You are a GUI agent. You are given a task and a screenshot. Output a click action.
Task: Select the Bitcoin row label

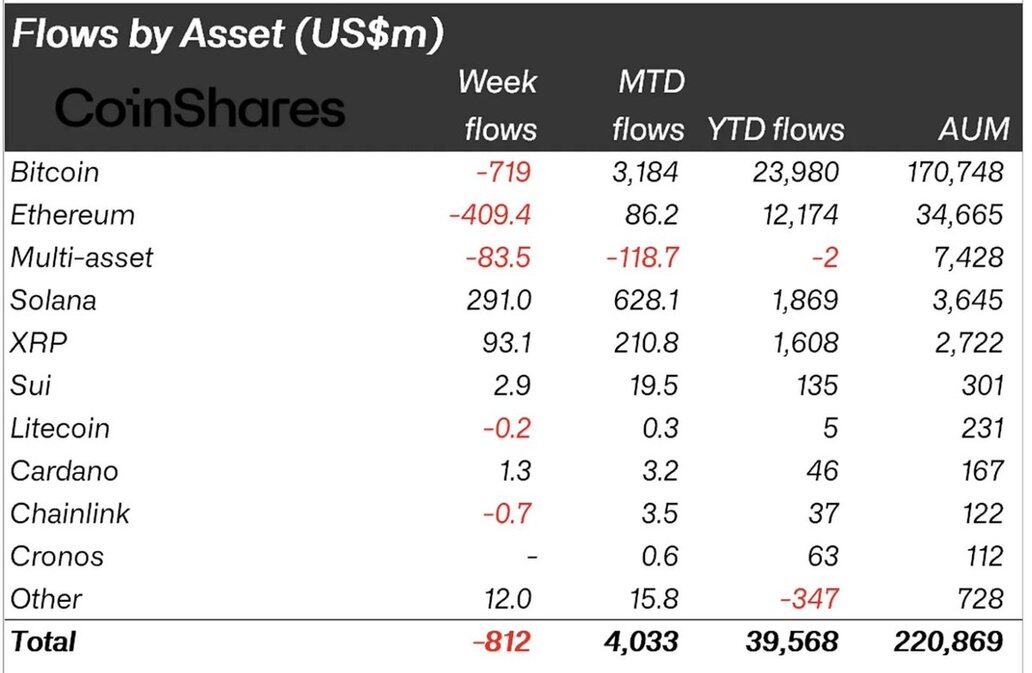point(55,172)
